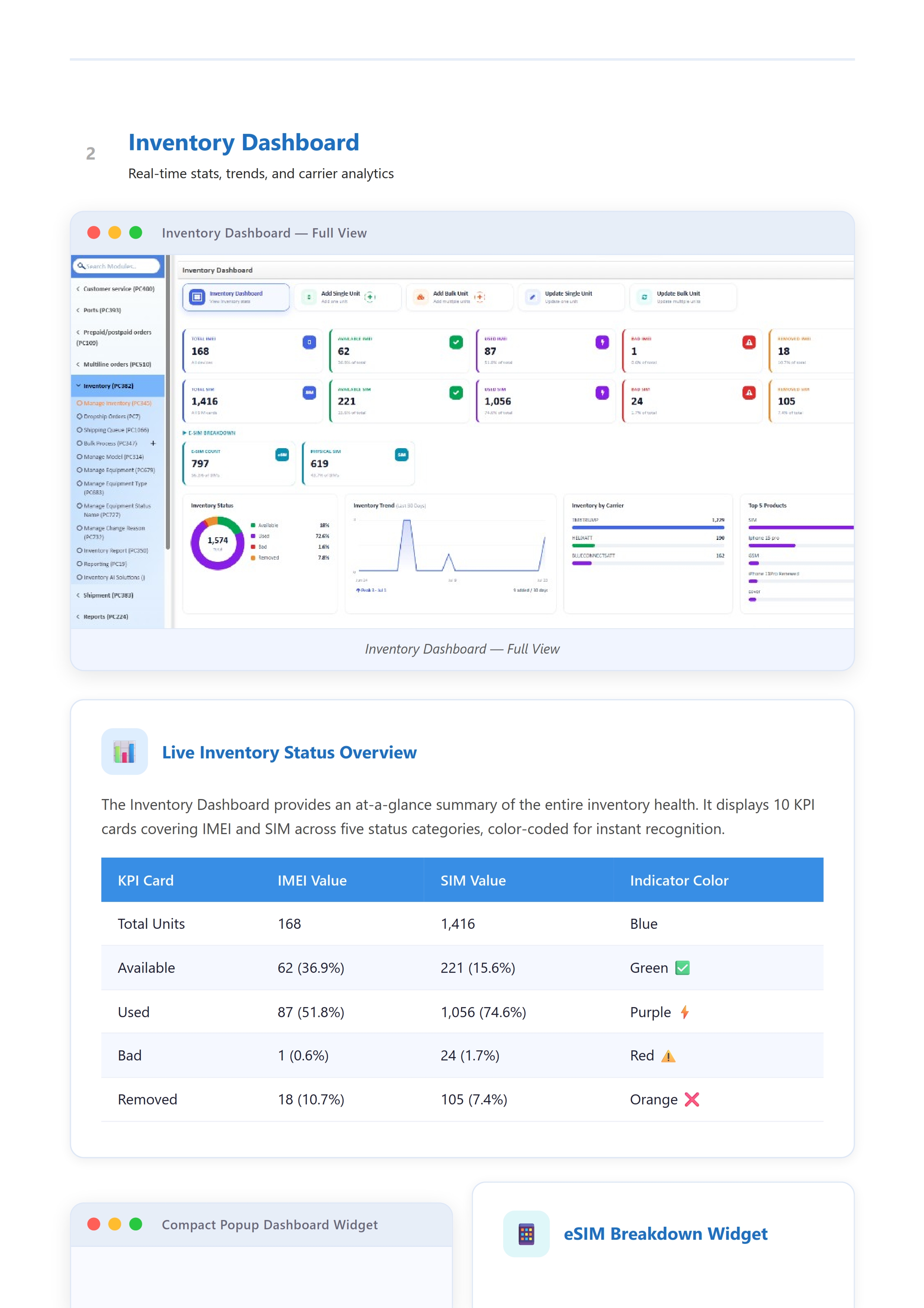The width and height of the screenshot is (924, 1308).
Task: Toggle the E-SIM BREAKDOWN disclosure triangle
Action: tap(185, 433)
